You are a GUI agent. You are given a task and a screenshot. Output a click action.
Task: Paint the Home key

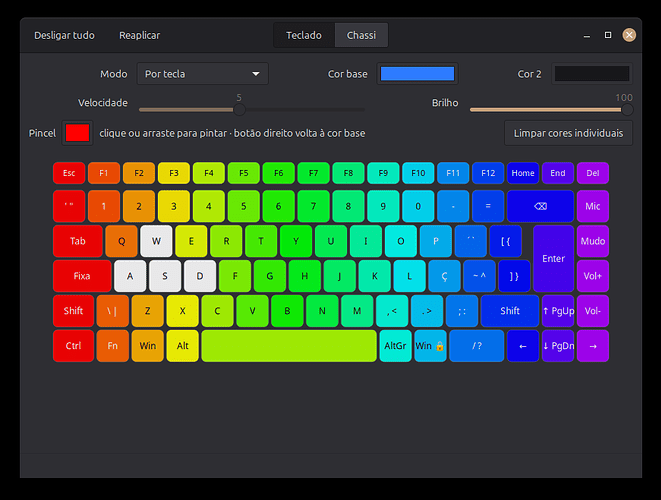click(x=523, y=173)
